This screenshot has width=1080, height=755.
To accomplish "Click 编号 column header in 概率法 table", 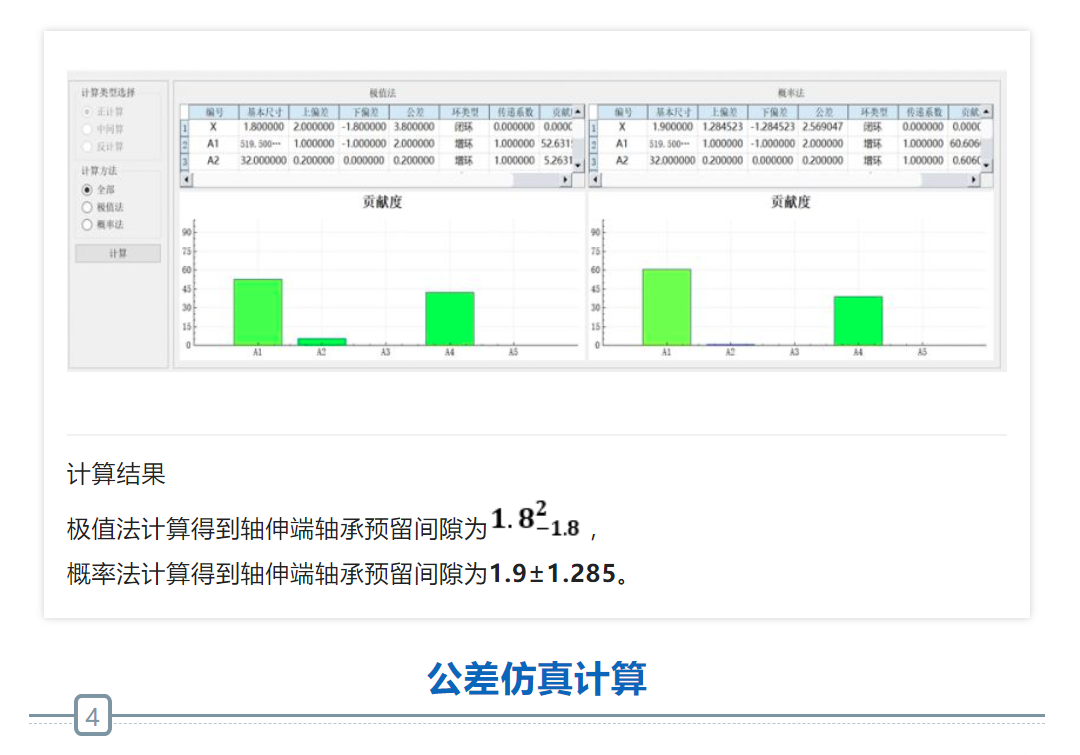I will coord(623,112).
